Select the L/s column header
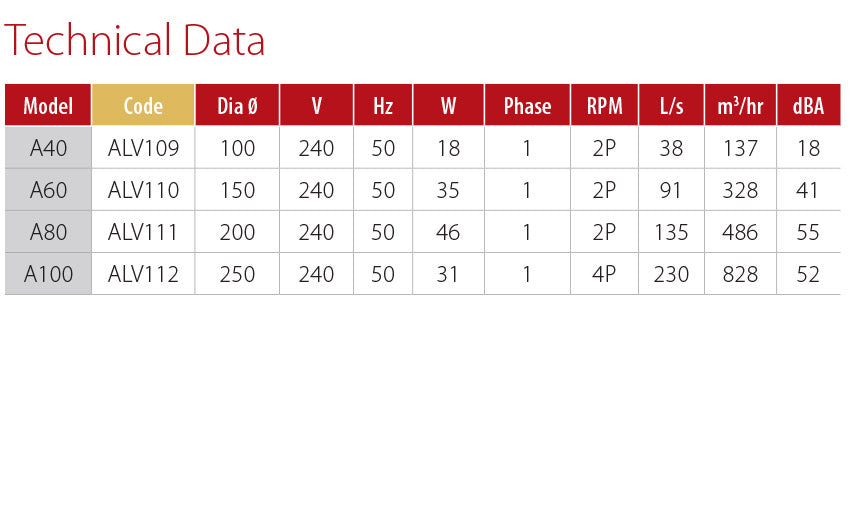Image resolution: width=850 pixels, height=519 pixels. click(x=671, y=106)
